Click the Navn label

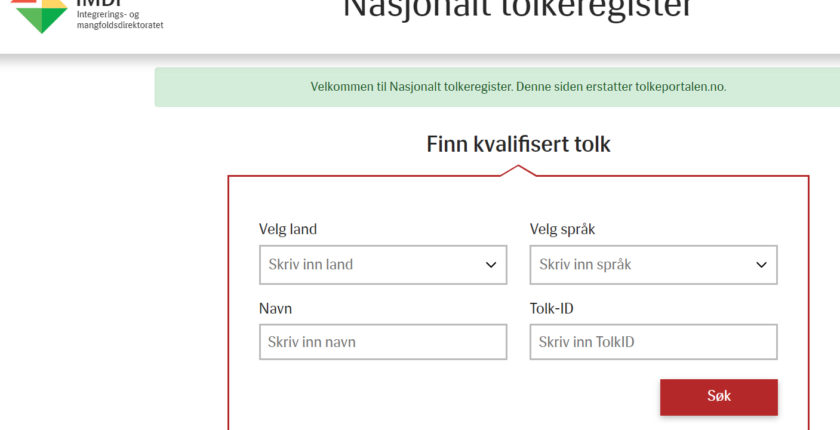[275, 308]
